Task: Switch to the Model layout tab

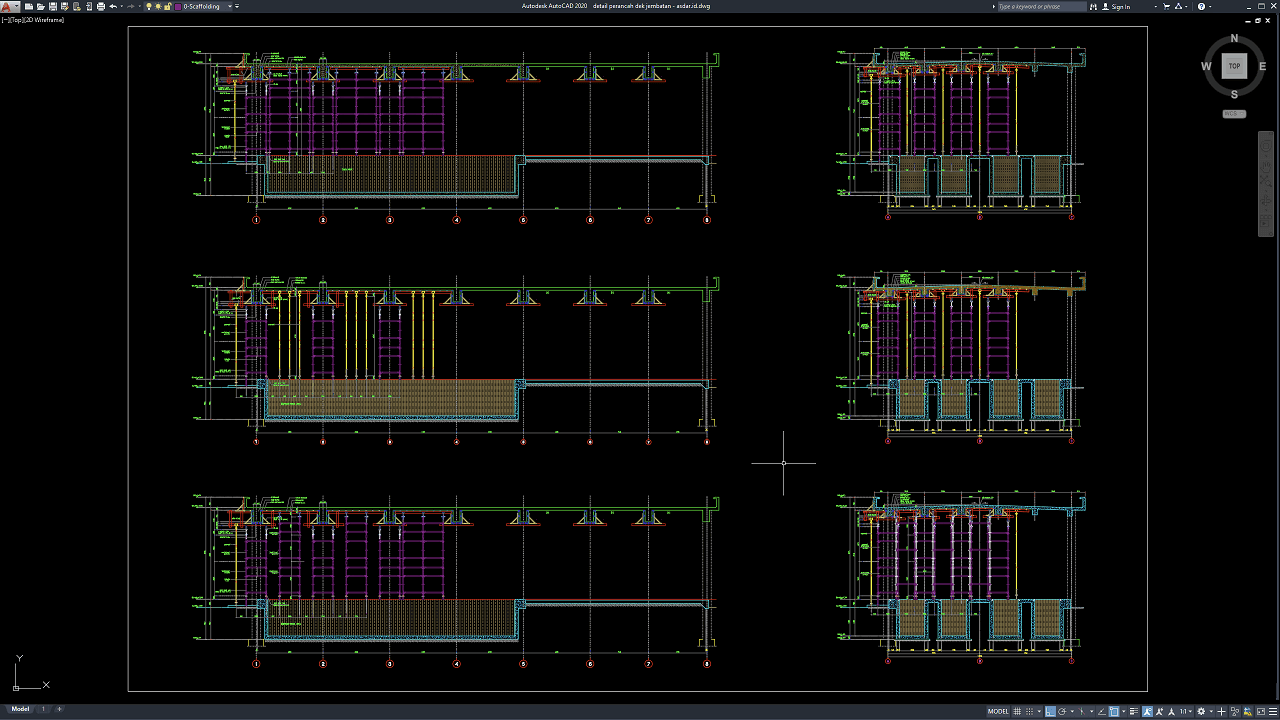Action: pyautogui.click(x=20, y=709)
